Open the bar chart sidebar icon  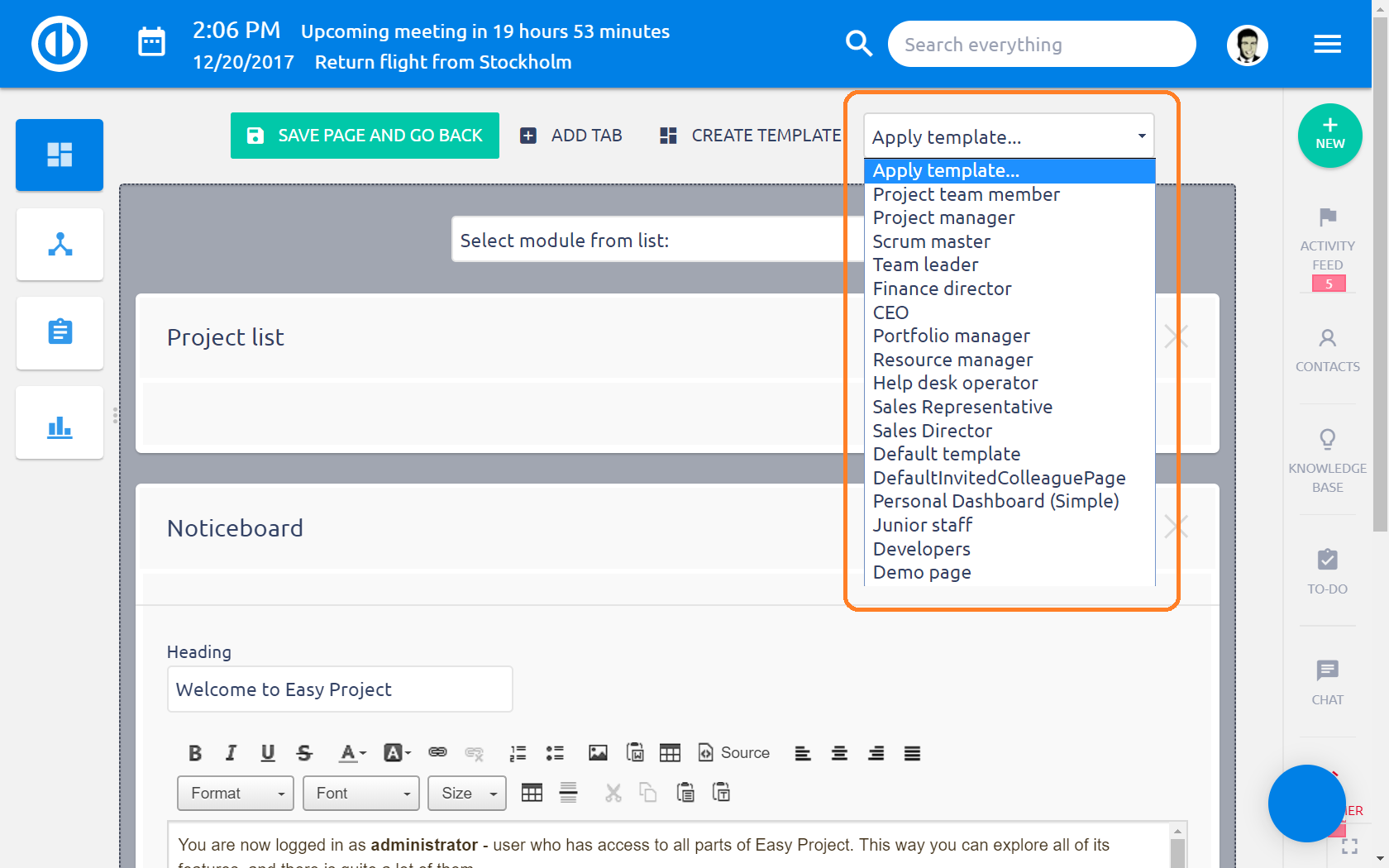pos(60,422)
